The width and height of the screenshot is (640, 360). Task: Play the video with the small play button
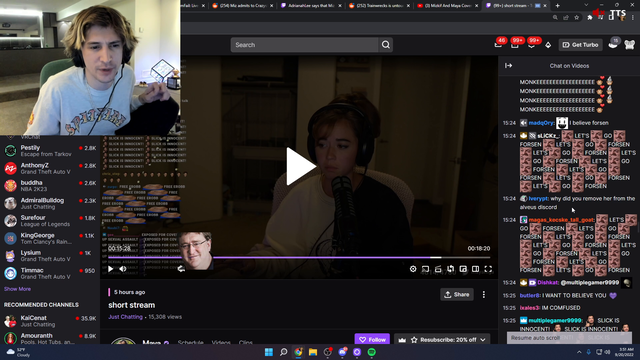[x=111, y=269]
